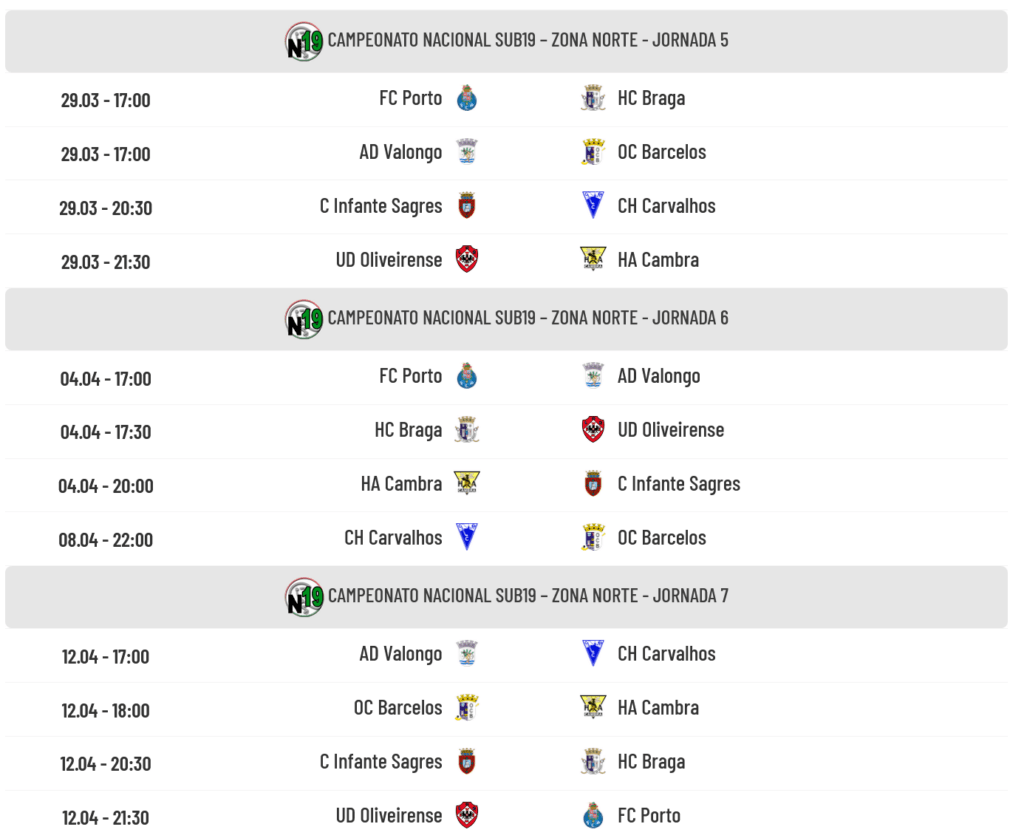Click C Infante Sagres crest in Jornada 6
Screen dimensions: 1024x838
point(593,484)
